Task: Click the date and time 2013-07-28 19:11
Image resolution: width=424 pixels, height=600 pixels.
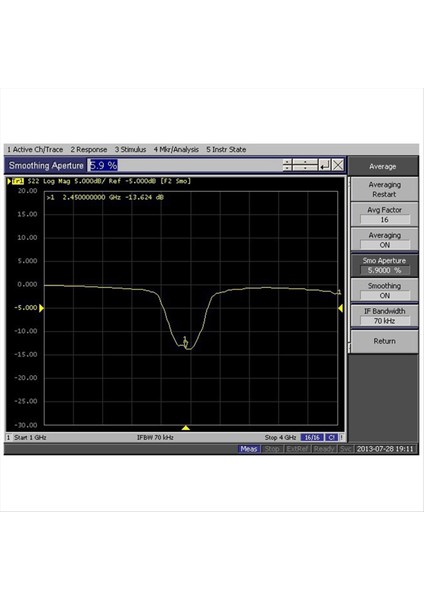Action: coord(385,449)
